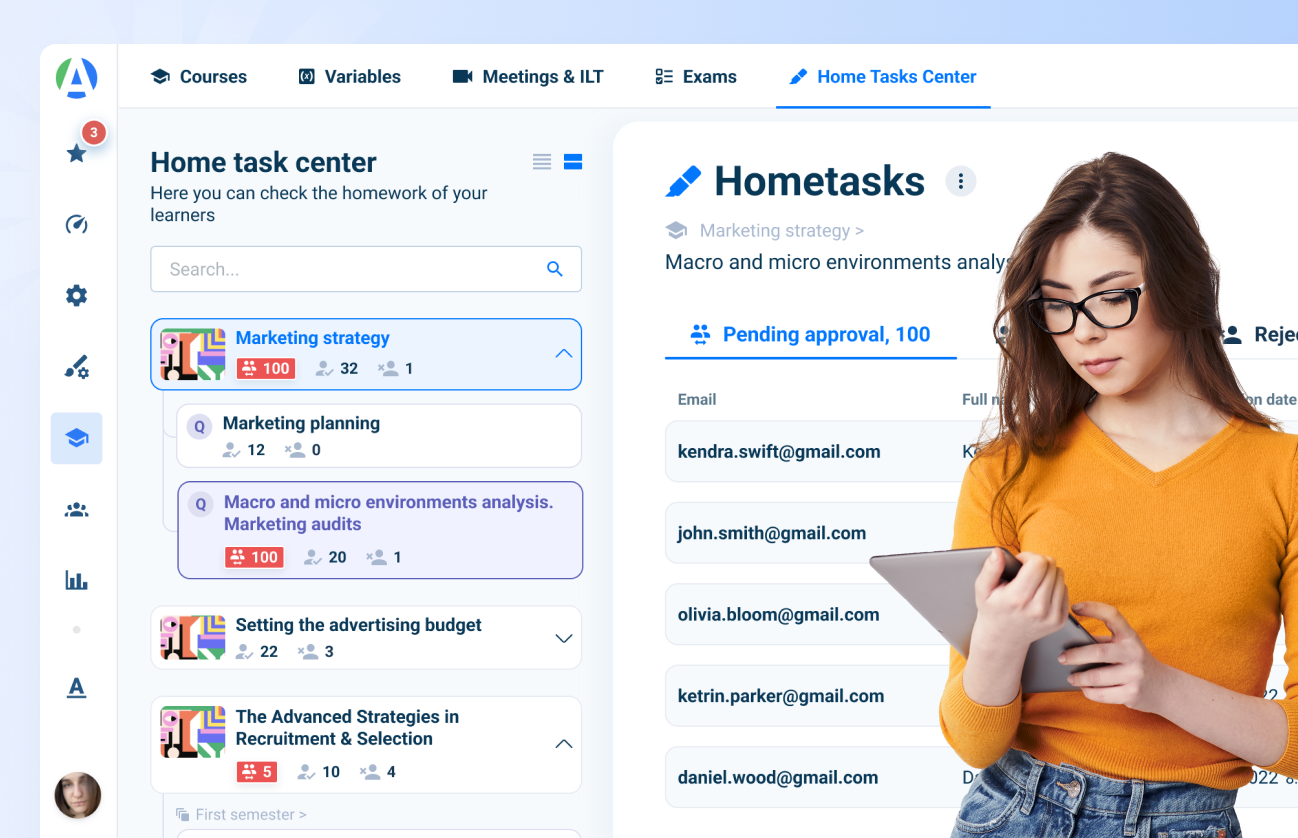The image size is (1298, 838).
Task: Open Settings via the gear icon
Action: 76,295
